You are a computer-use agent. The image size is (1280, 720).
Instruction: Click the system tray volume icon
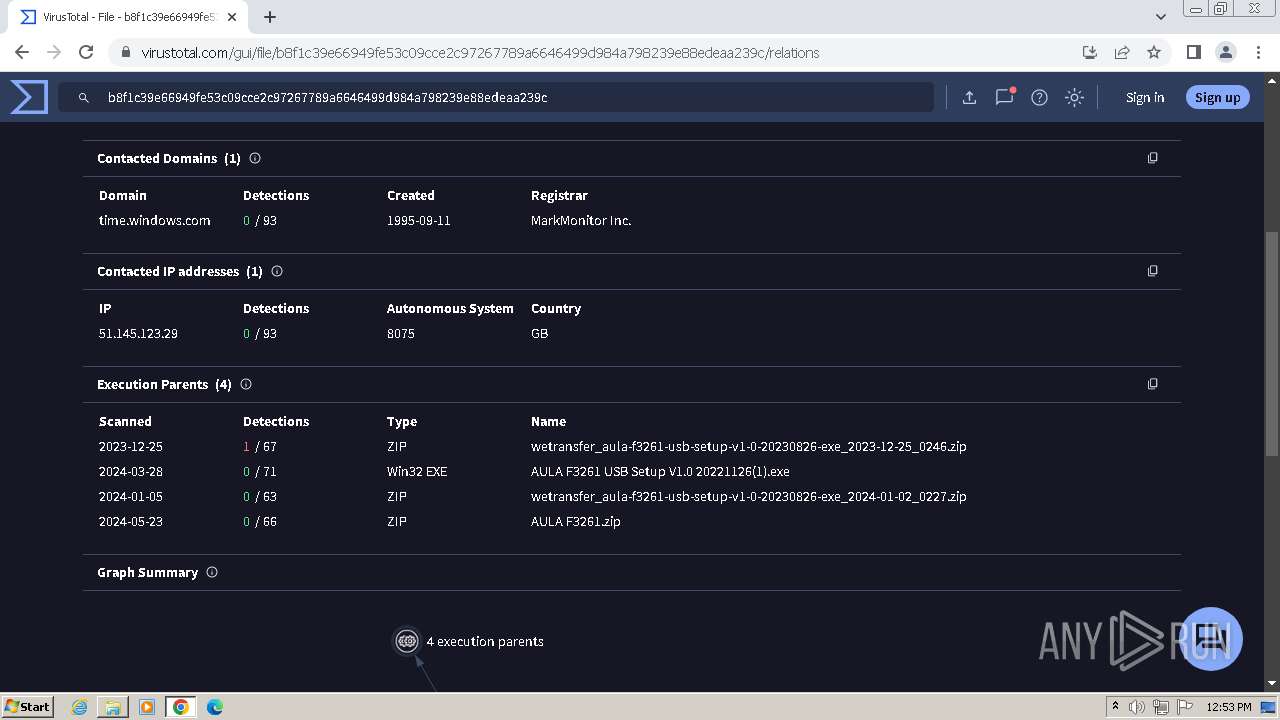click(x=1137, y=707)
